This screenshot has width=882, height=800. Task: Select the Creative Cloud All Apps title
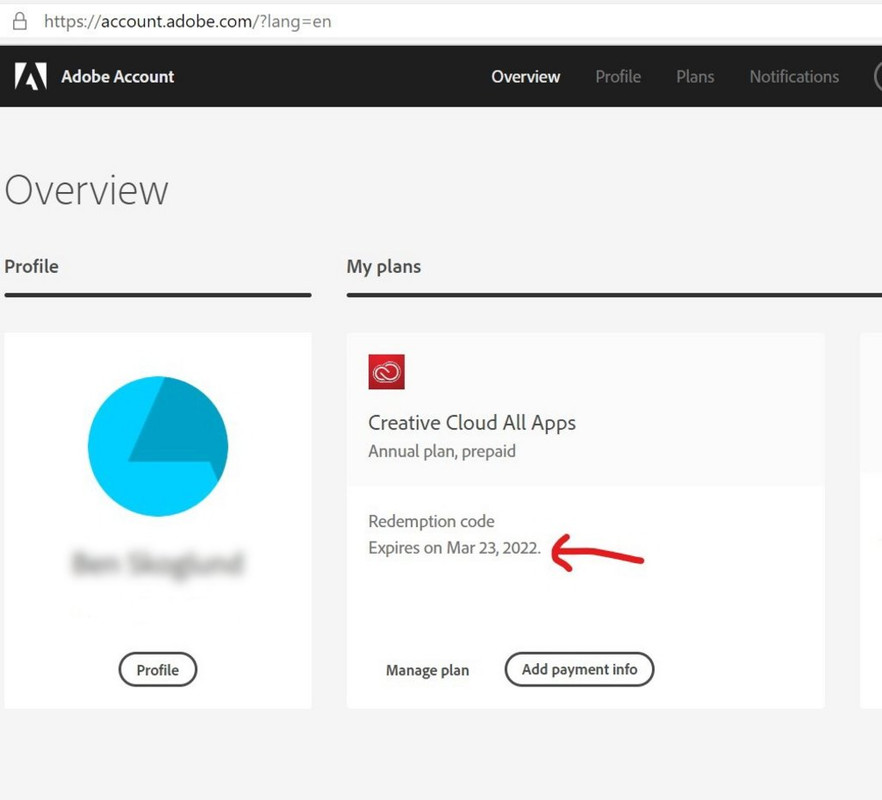pyautogui.click(x=472, y=423)
